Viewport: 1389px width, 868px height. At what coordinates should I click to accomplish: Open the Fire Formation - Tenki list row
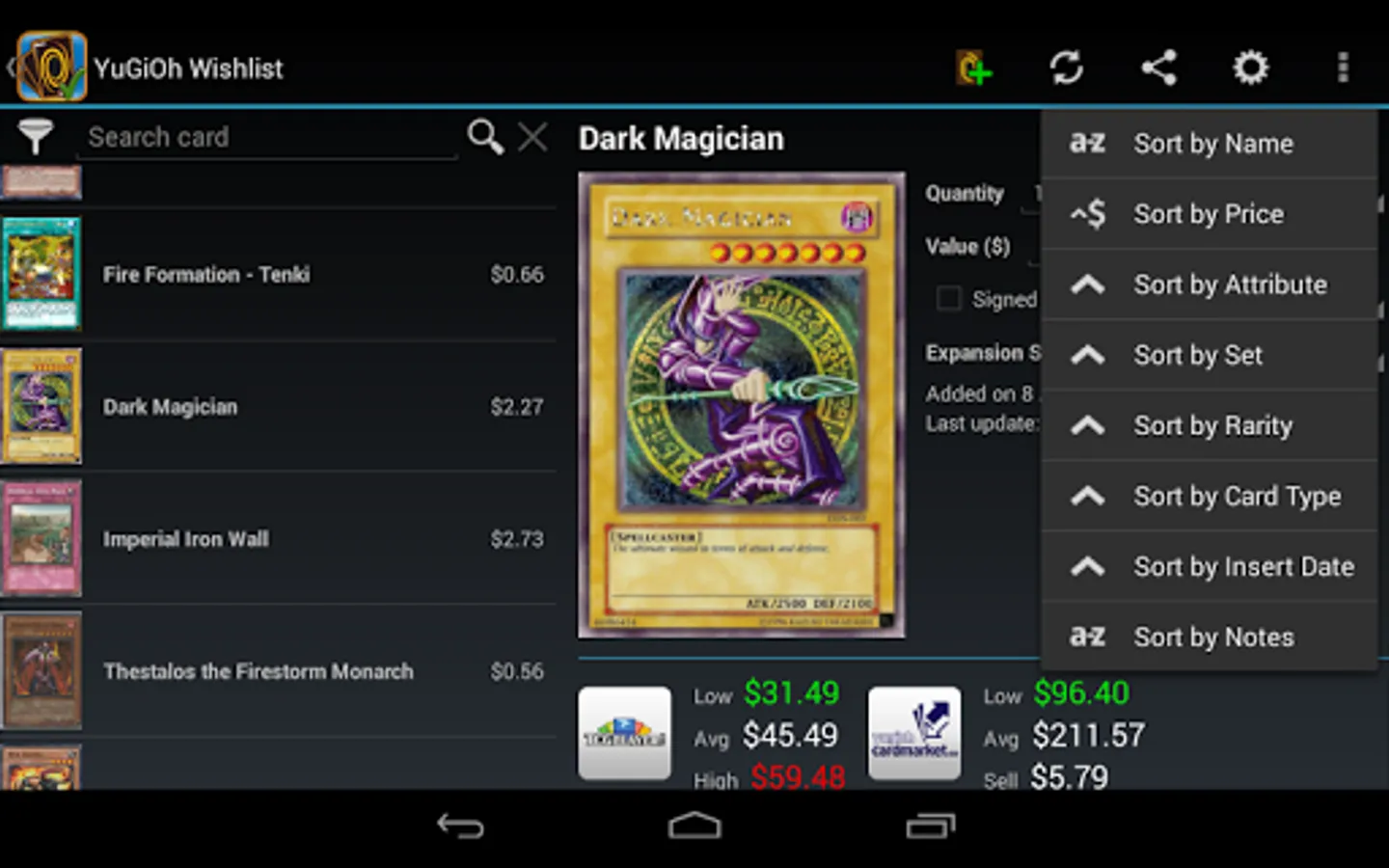pyautogui.click(x=278, y=274)
